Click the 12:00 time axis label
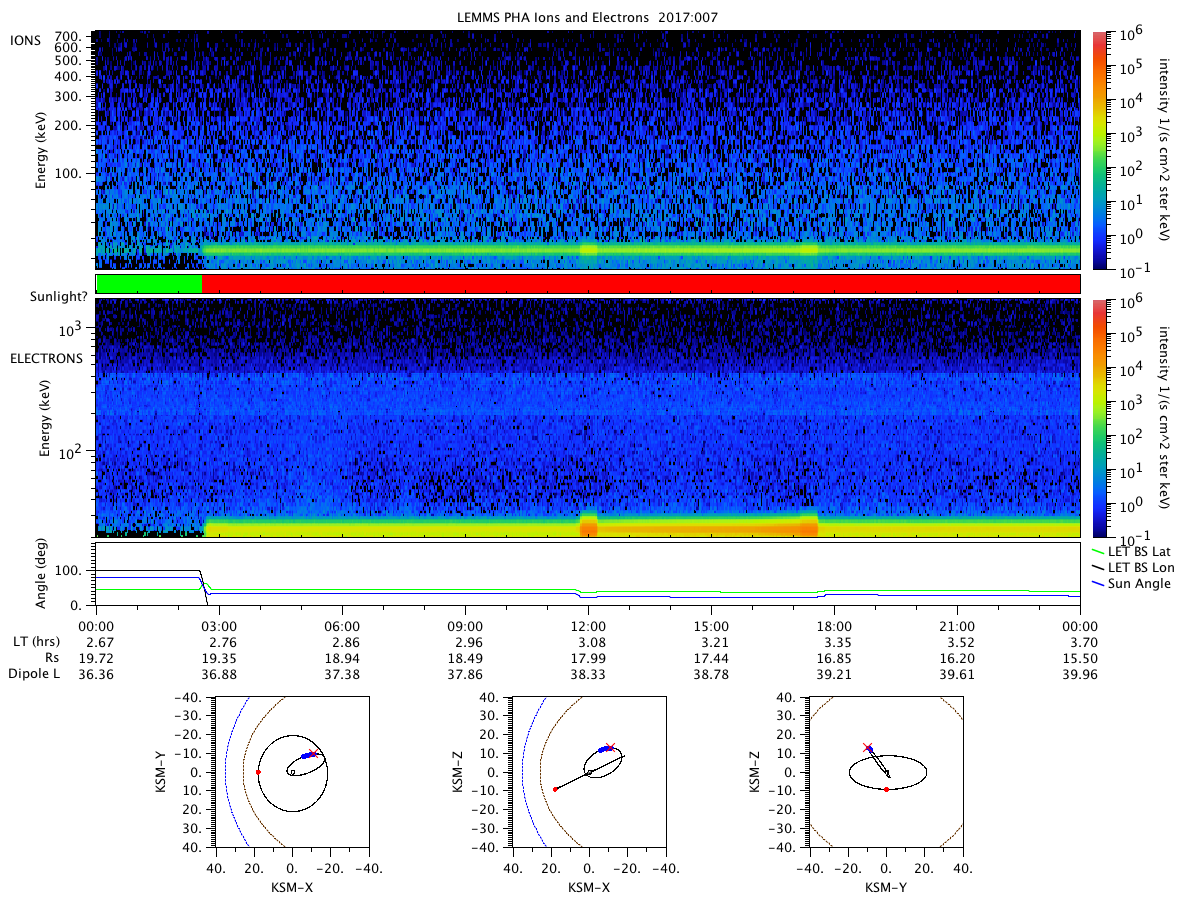 point(588,626)
